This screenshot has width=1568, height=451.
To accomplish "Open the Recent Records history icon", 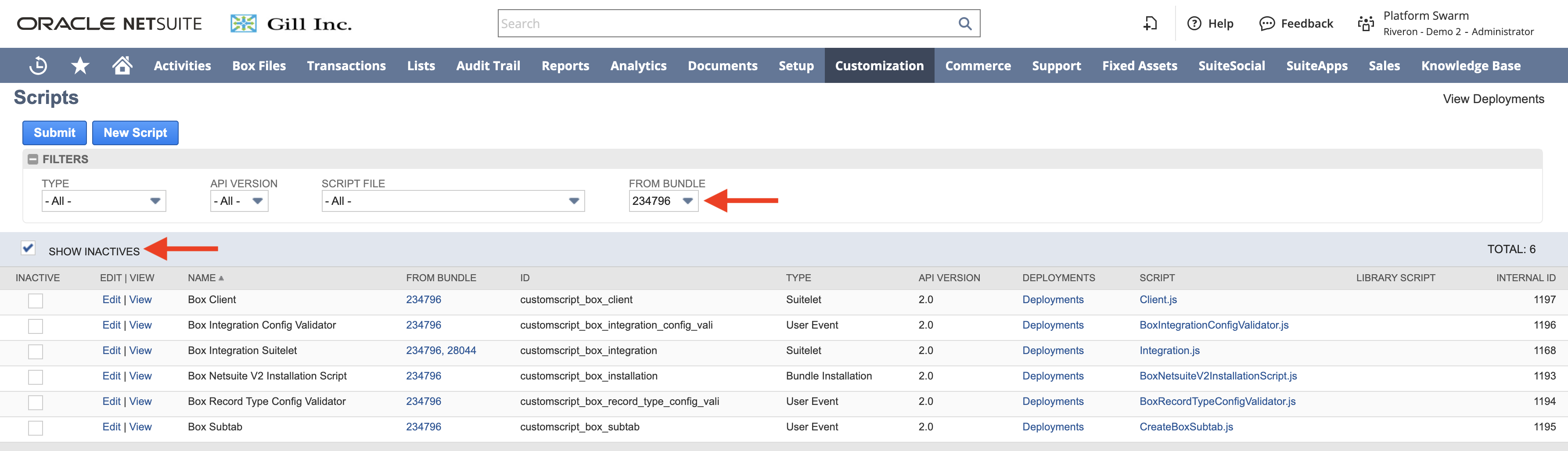I will pyautogui.click(x=38, y=66).
